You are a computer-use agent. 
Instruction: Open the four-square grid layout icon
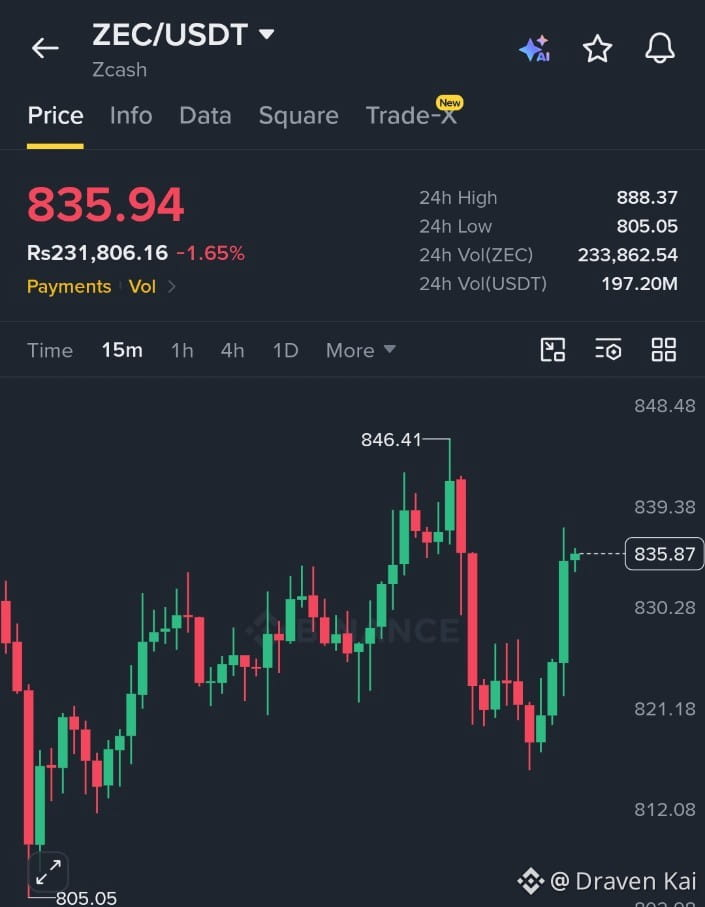tap(663, 350)
